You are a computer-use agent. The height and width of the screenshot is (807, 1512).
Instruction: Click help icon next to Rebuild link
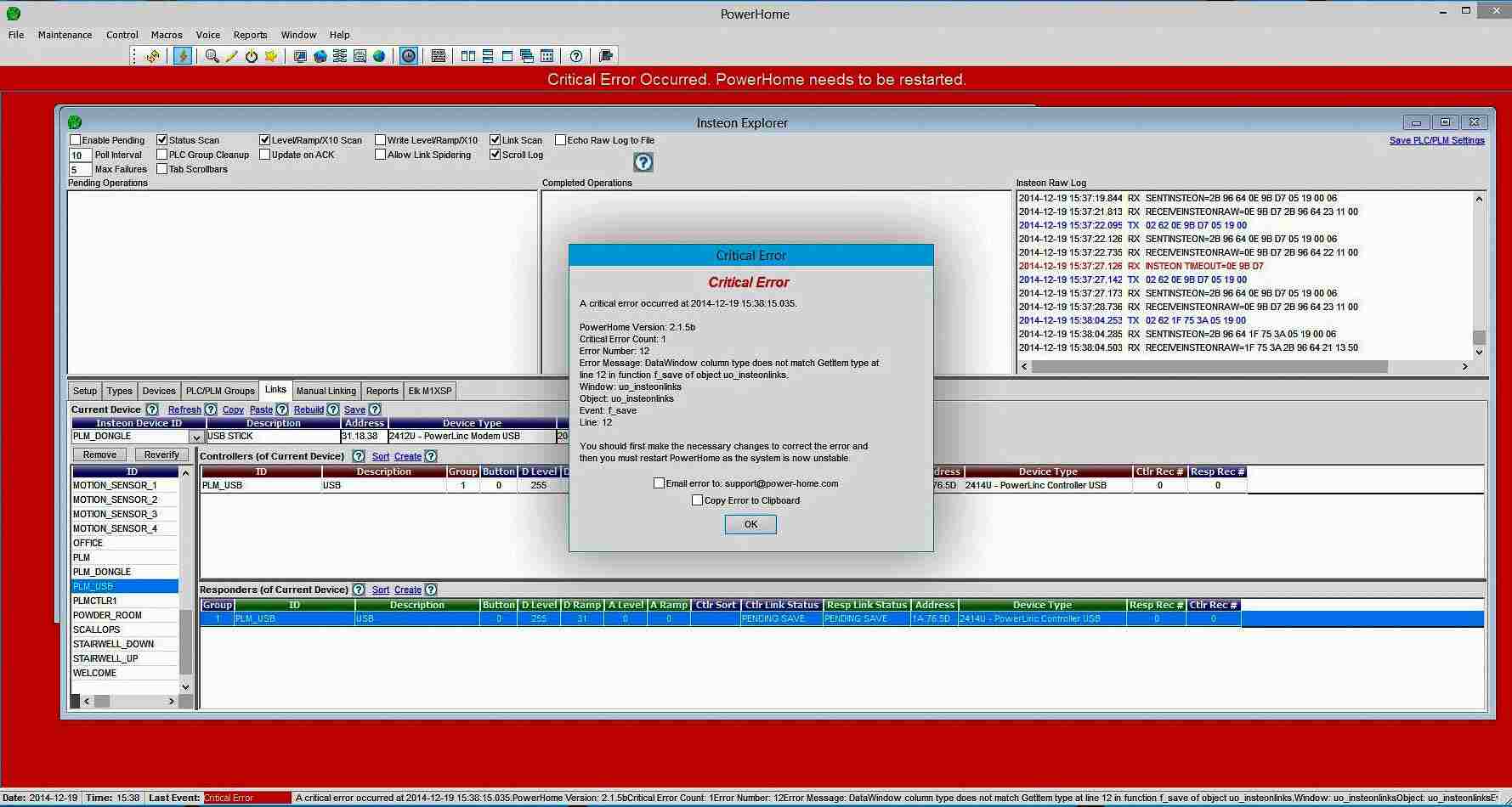click(x=333, y=409)
